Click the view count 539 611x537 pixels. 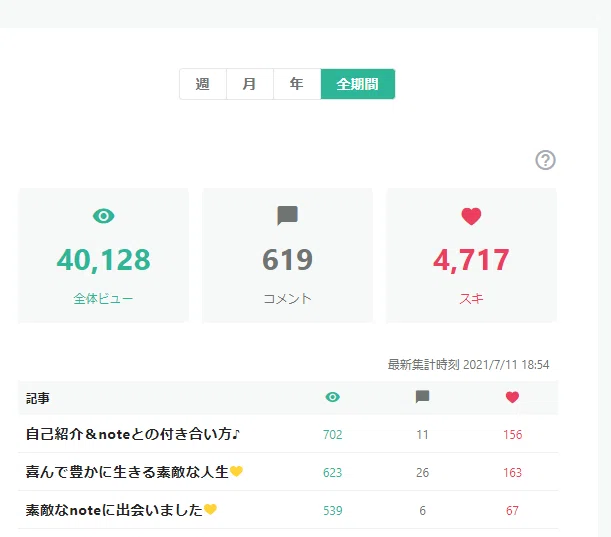point(332,511)
